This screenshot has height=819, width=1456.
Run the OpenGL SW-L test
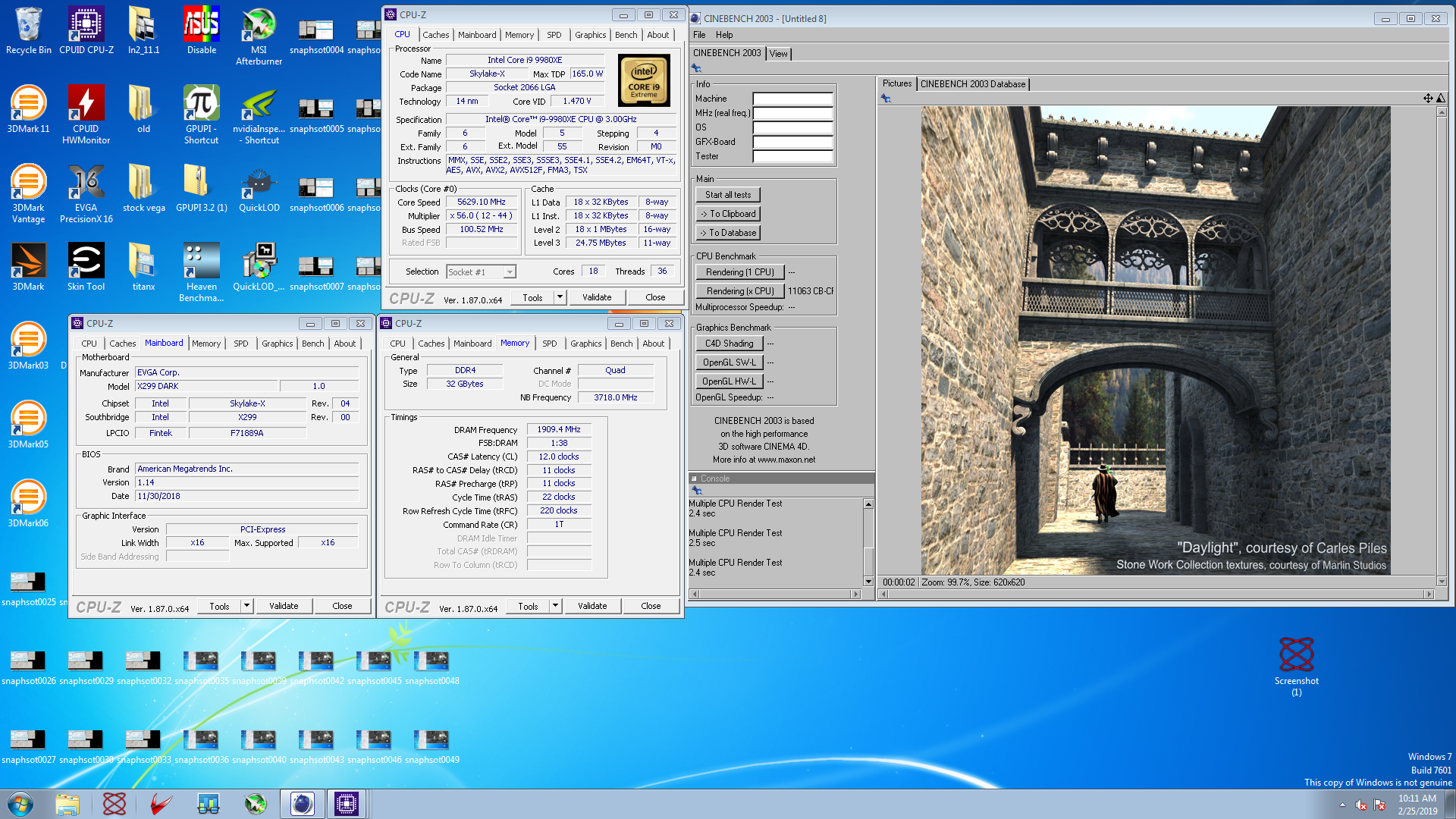click(729, 362)
